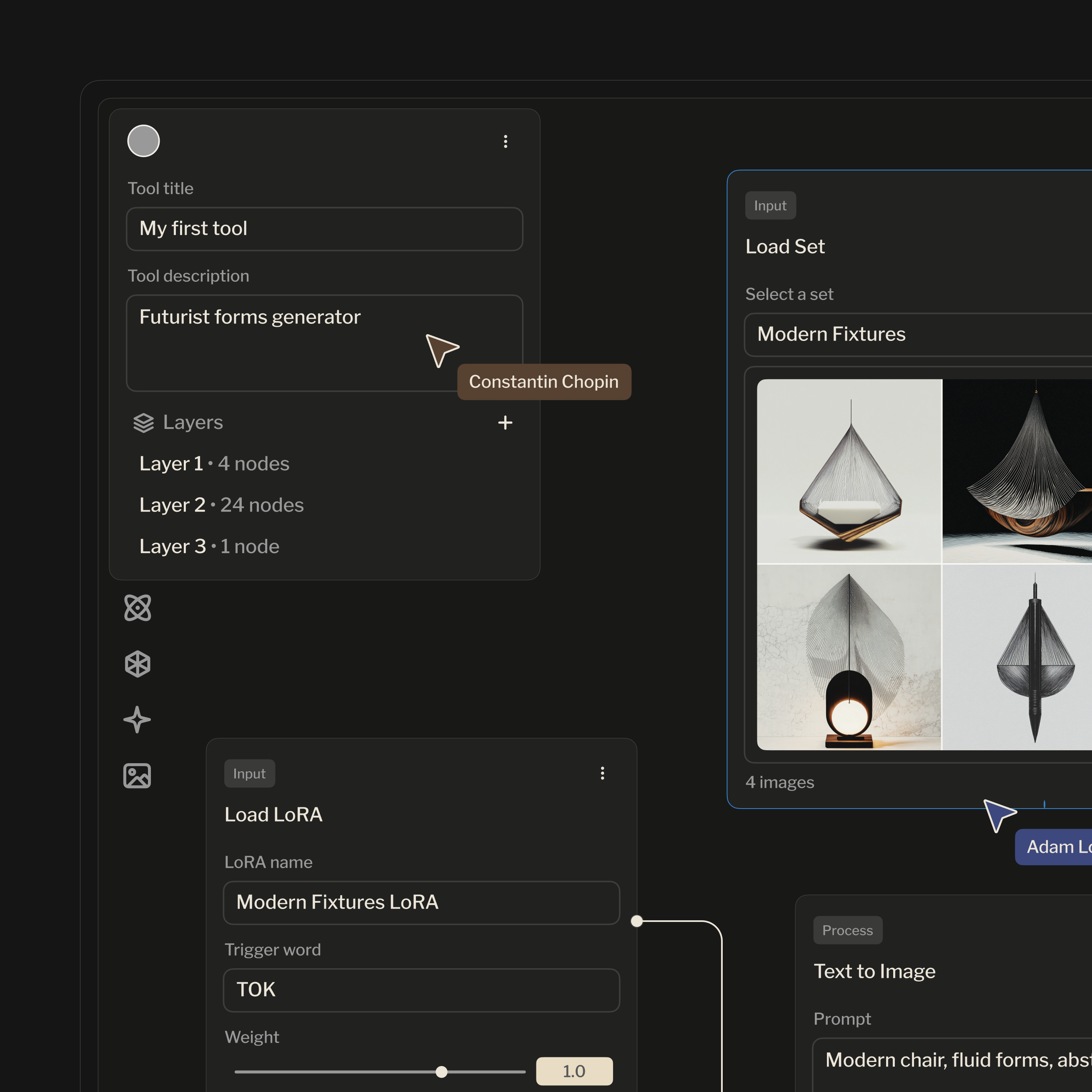This screenshot has width=1092, height=1092.
Task: Click the Weight slider handle
Action: (x=441, y=1072)
